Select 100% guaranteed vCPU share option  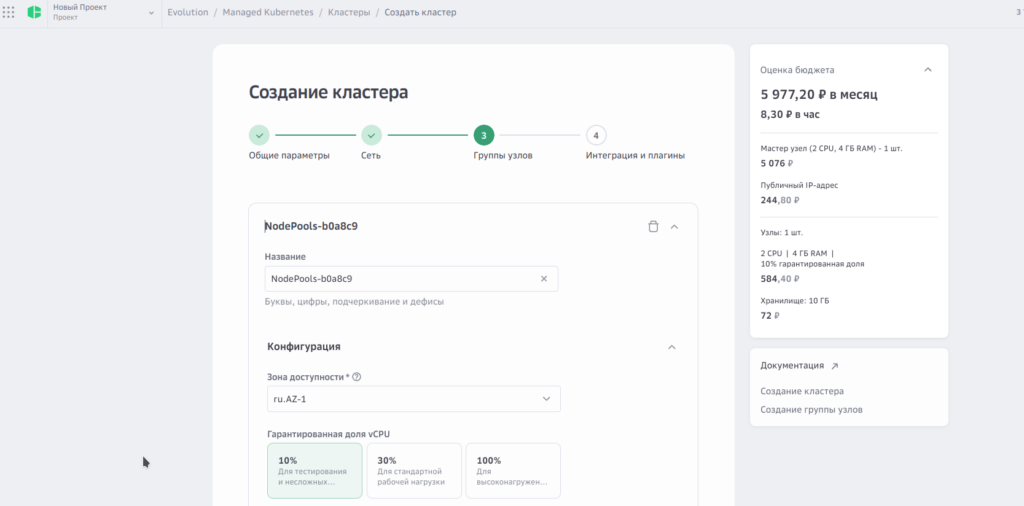pyautogui.click(x=512, y=471)
